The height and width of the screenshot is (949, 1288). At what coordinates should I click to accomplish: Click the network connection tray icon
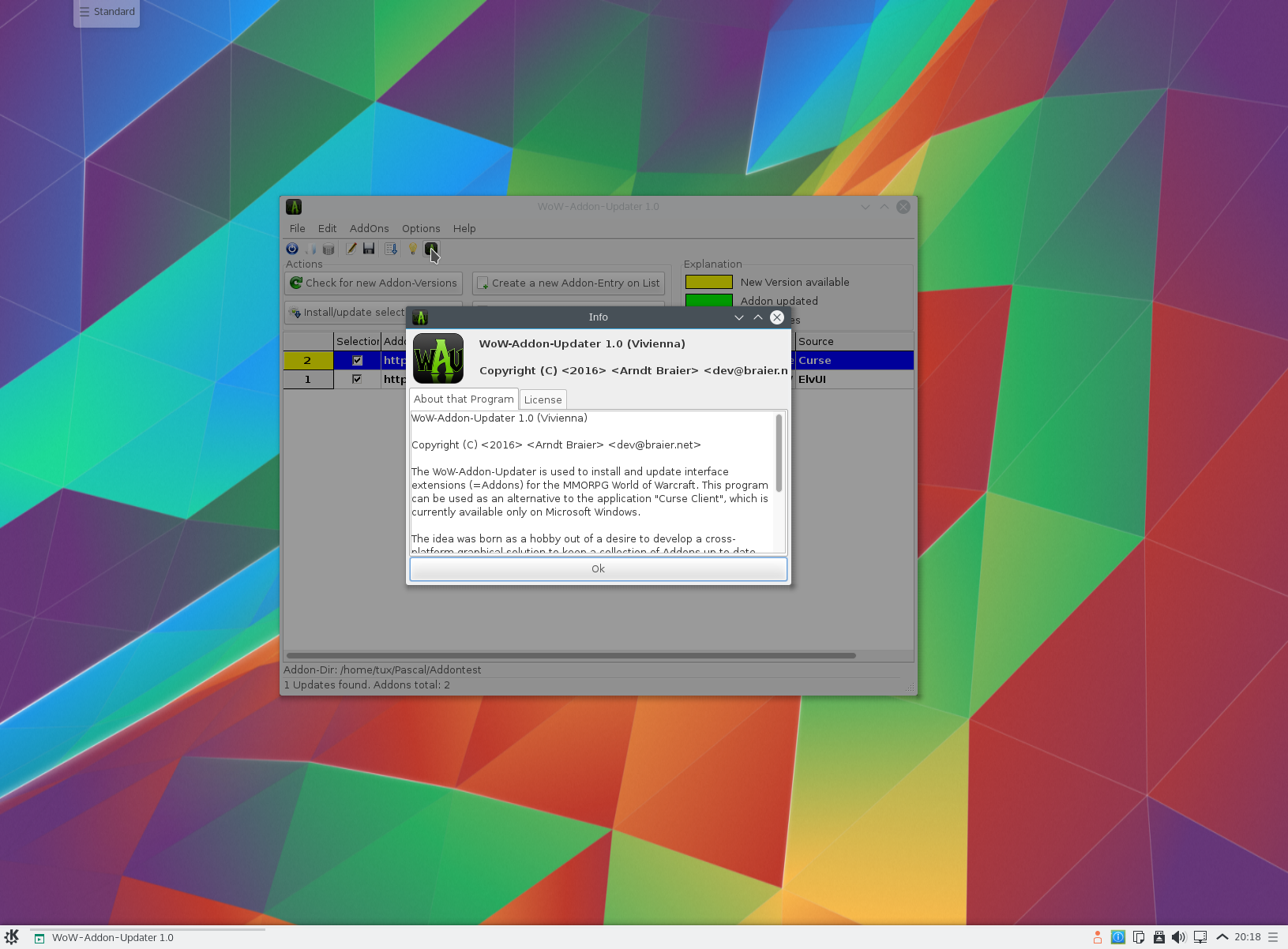[1200, 937]
